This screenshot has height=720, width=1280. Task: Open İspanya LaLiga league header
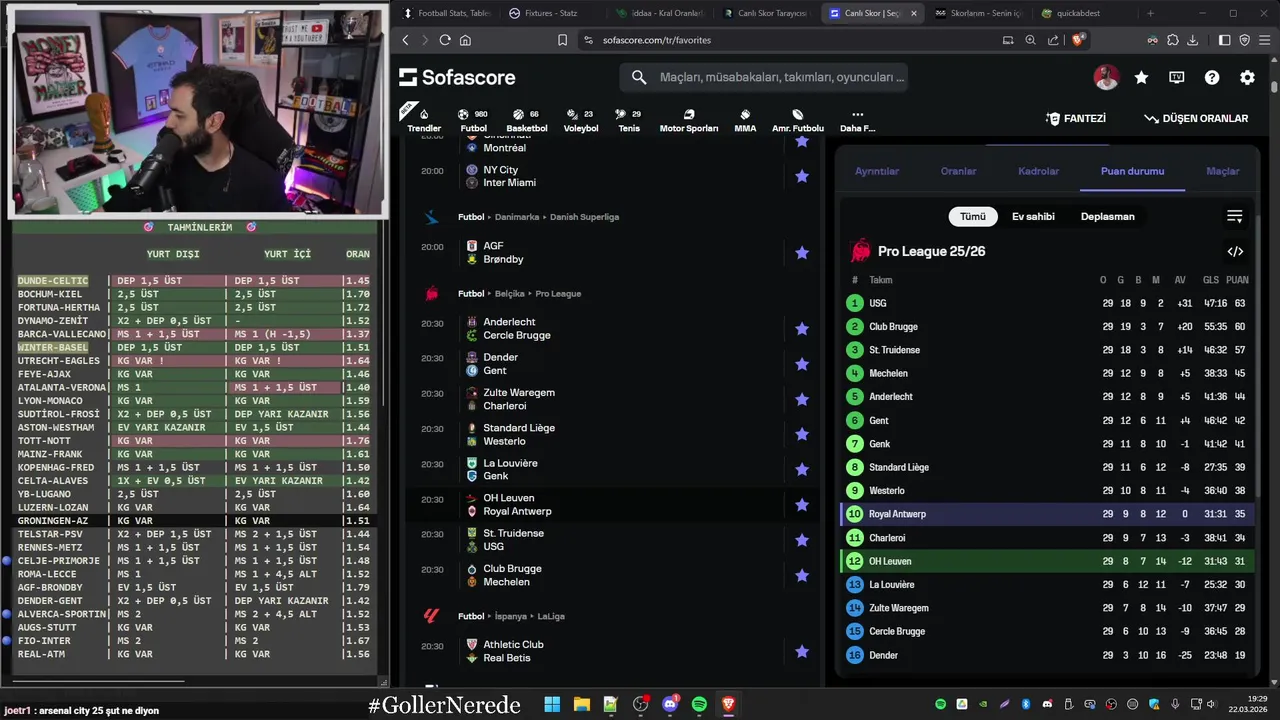(x=551, y=616)
